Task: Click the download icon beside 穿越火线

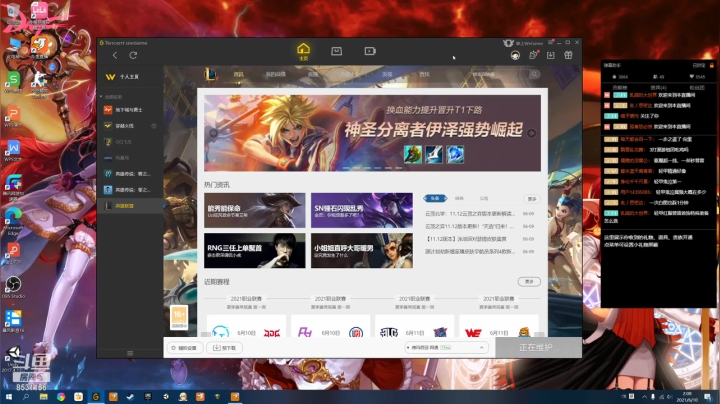Action: click(x=154, y=126)
